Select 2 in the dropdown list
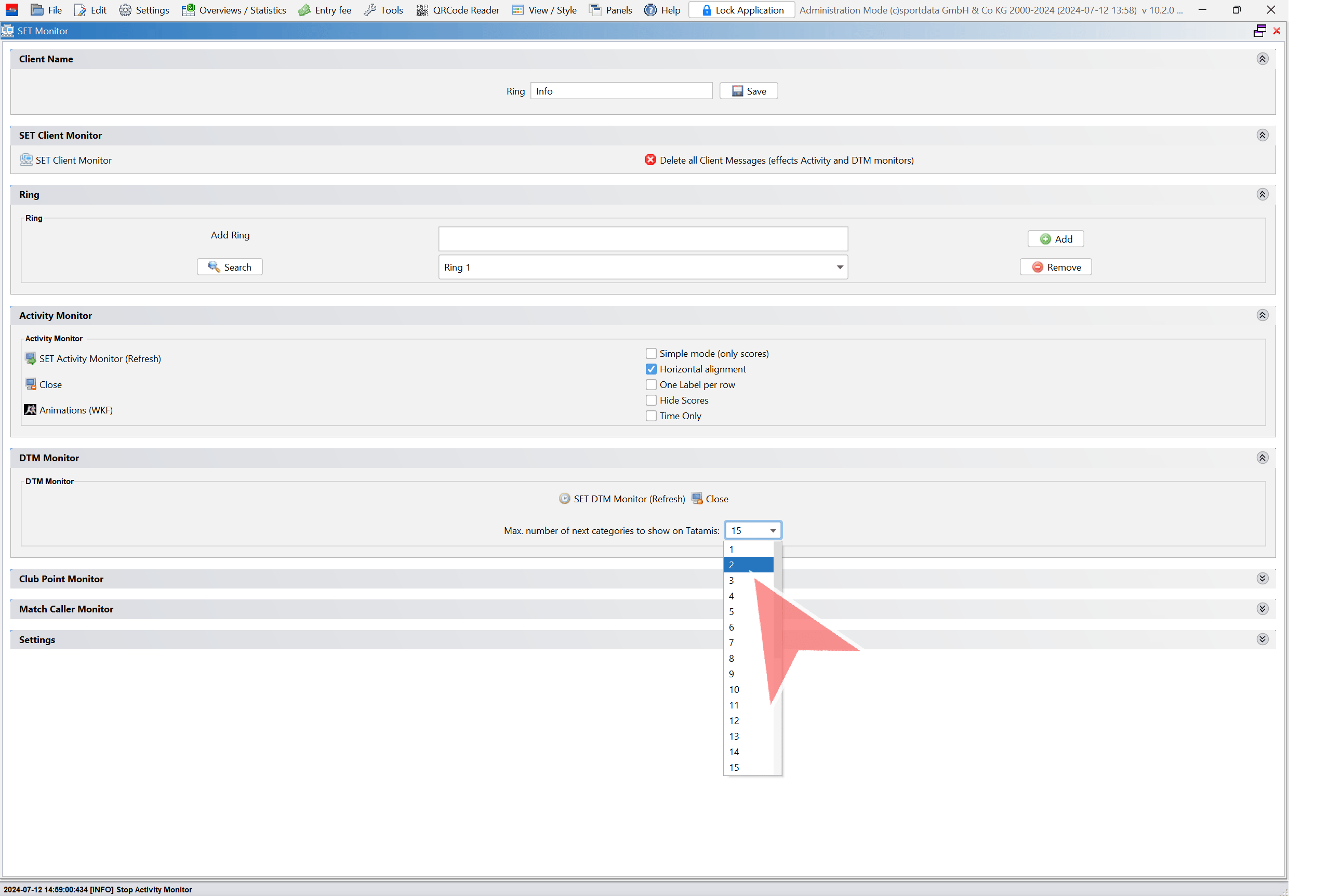The height and width of the screenshot is (896, 1329). [748, 565]
